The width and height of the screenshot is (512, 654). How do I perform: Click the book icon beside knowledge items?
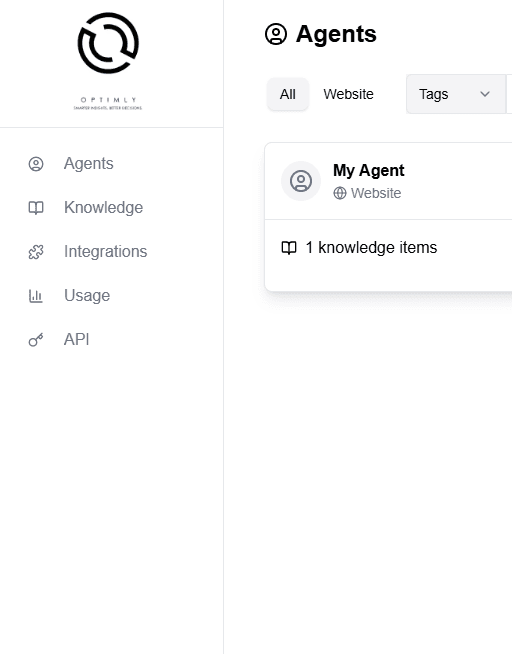[289, 248]
